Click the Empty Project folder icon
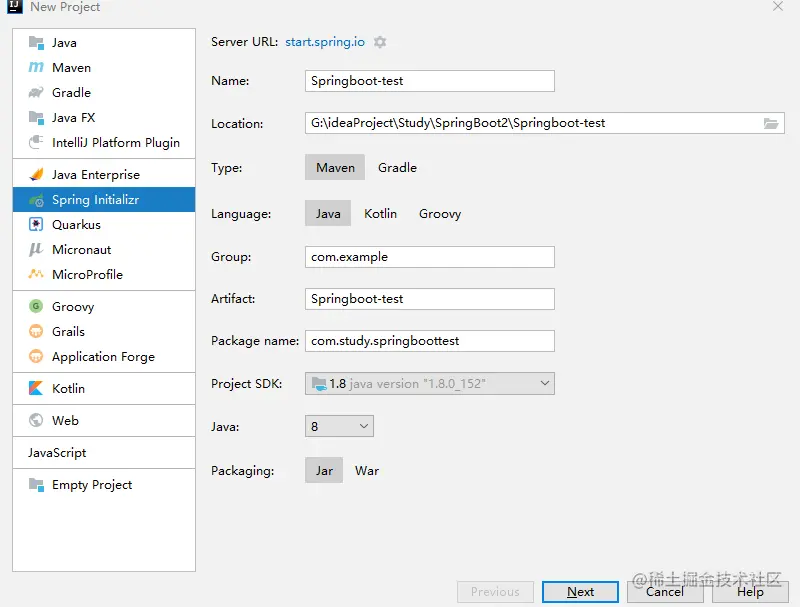This screenshot has width=800, height=607. click(x=36, y=485)
